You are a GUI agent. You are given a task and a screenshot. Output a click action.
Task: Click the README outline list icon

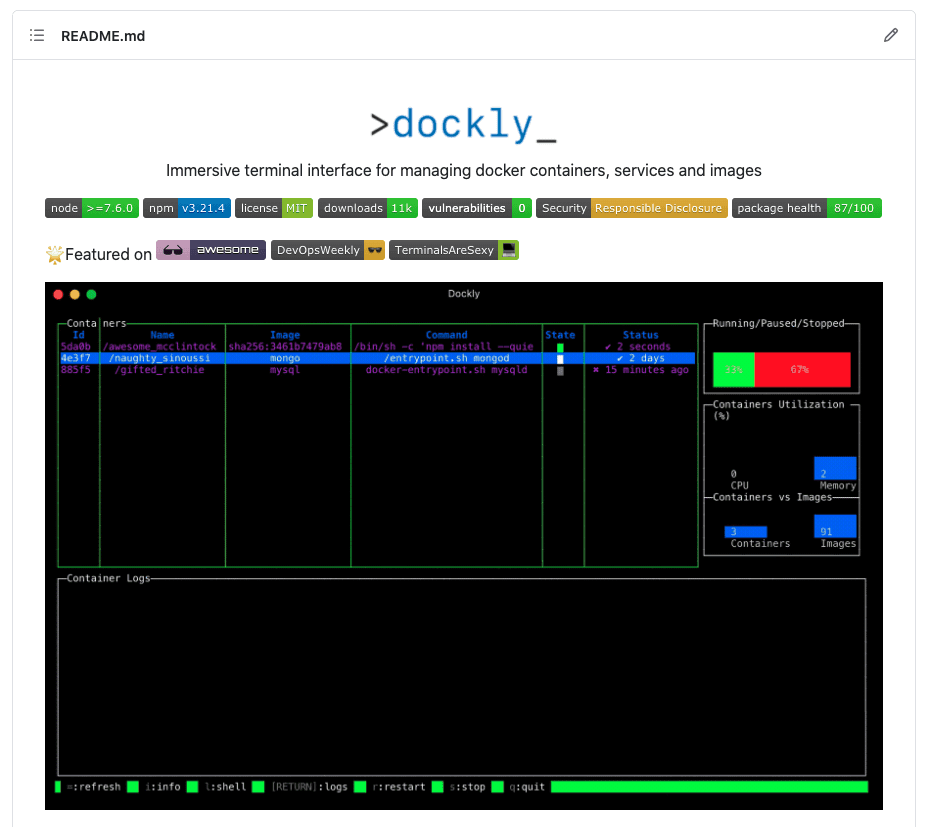pyautogui.click(x=37, y=36)
